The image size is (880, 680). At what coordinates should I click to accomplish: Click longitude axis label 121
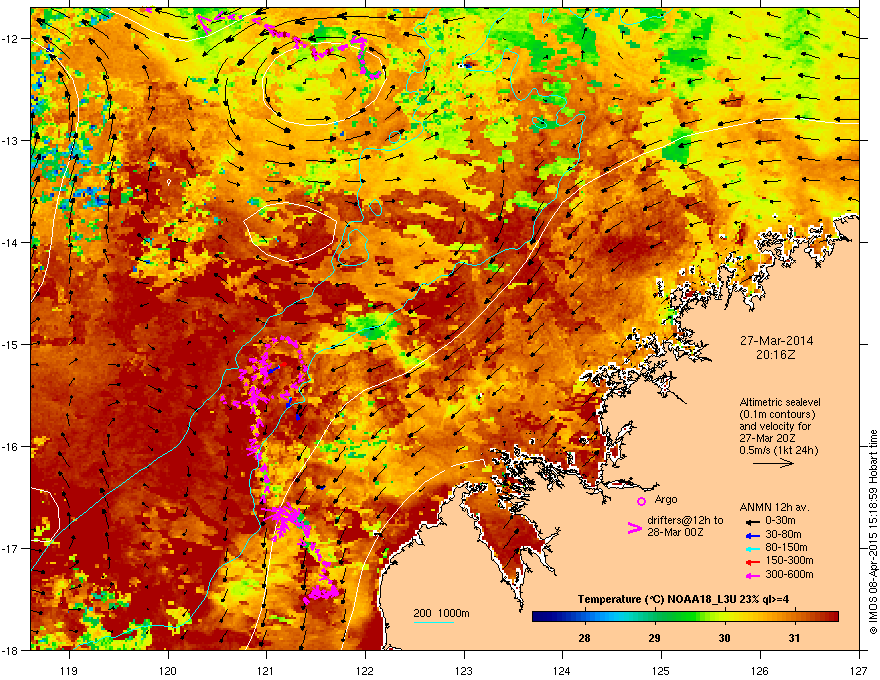click(x=266, y=670)
